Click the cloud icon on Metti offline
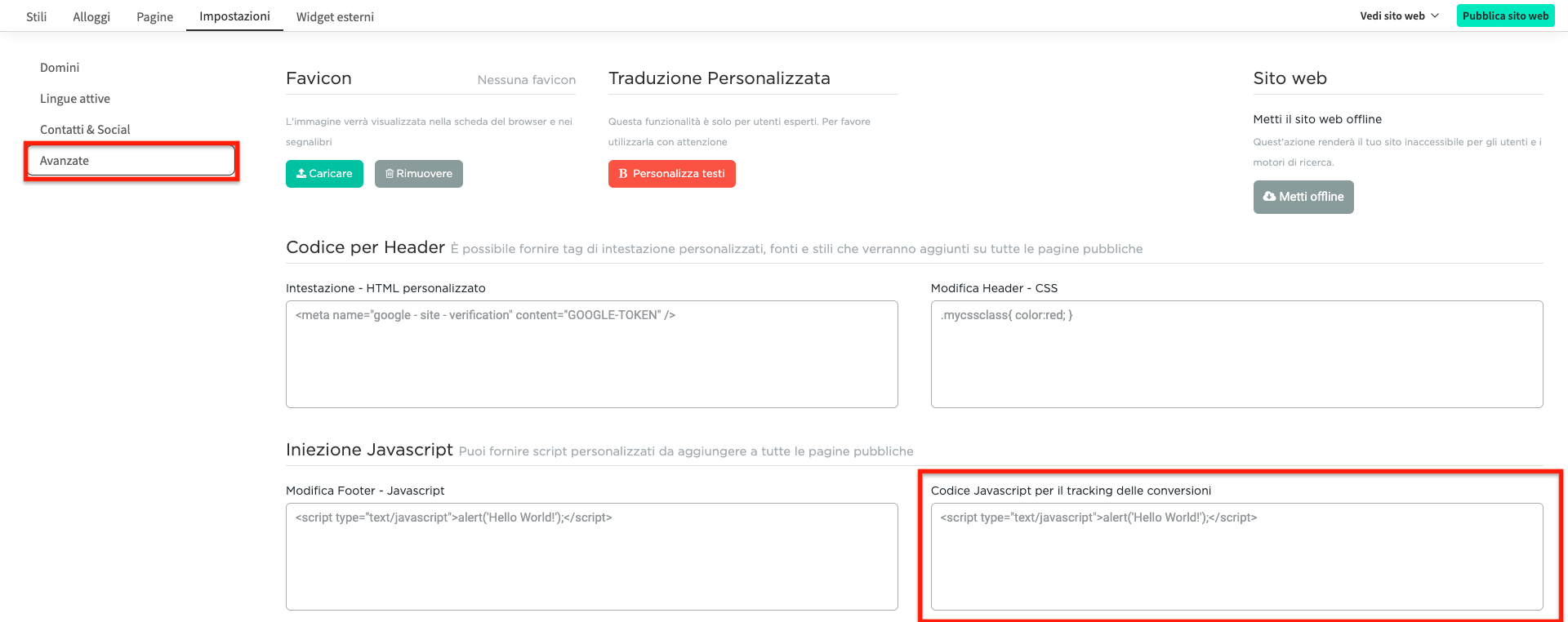Image resolution: width=1568 pixels, height=622 pixels. (1269, 197)
